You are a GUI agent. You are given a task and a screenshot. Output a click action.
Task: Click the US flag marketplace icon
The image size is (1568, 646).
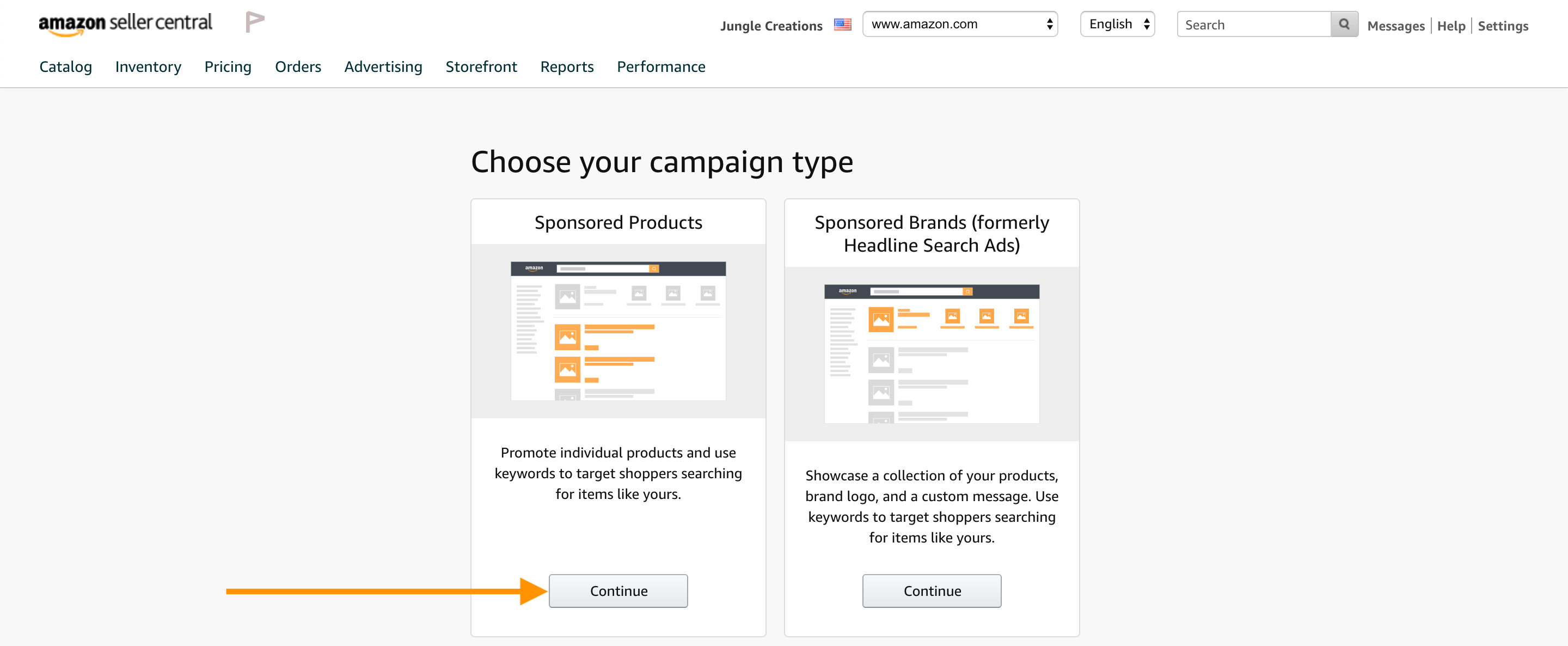pyautogui.click(x=842, y=25)
